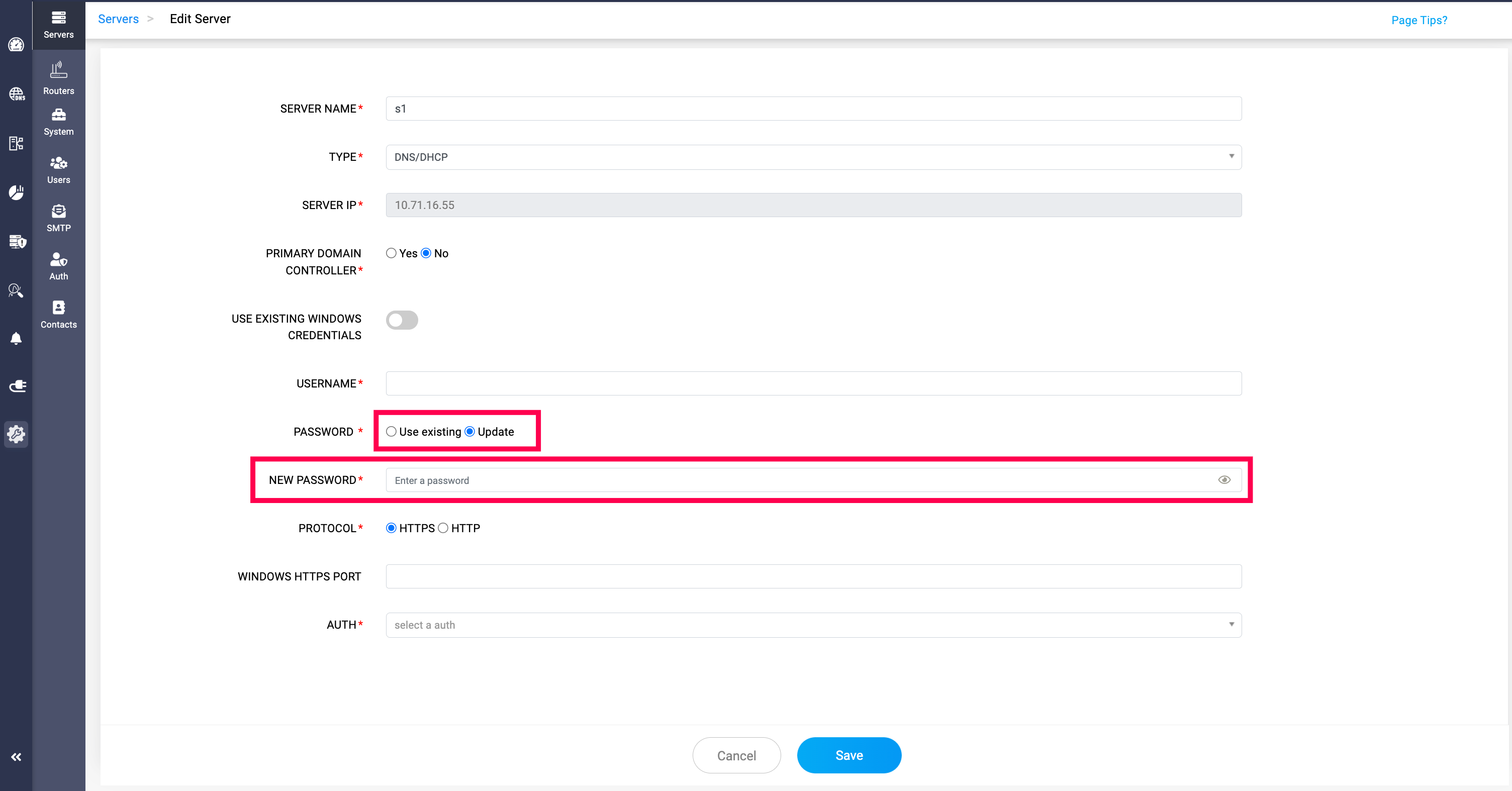Viewport: 1512px width, 791px height.
Task: Collapse sidebar with double chevron icon
Action: [x=16, y=757]
